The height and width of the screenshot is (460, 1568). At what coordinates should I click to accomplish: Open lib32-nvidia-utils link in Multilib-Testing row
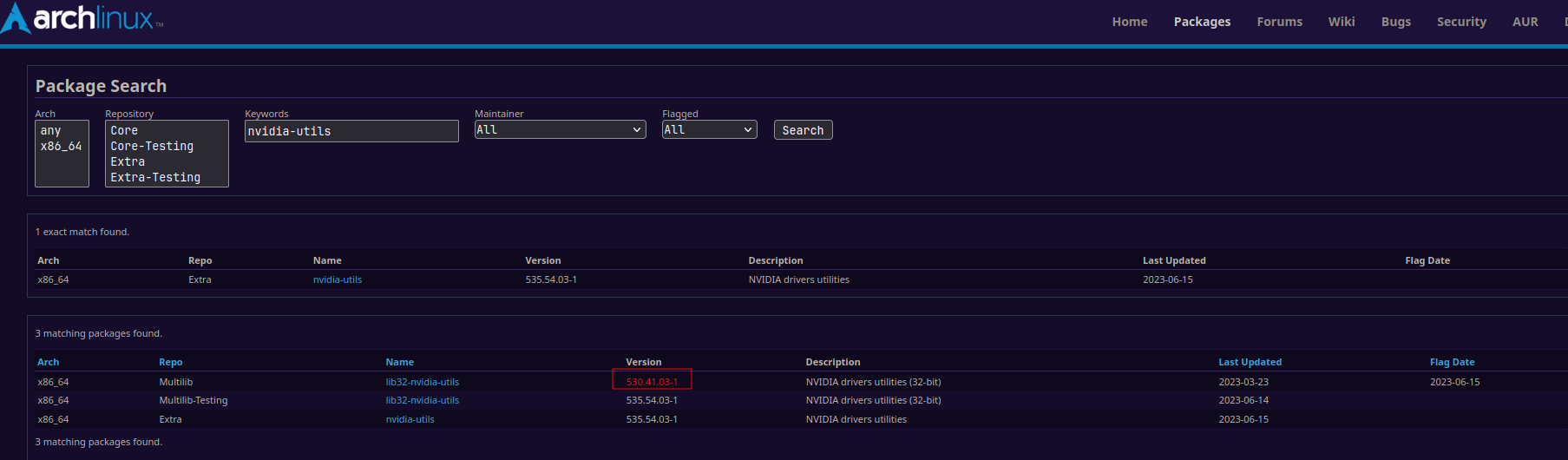(423, 400)
